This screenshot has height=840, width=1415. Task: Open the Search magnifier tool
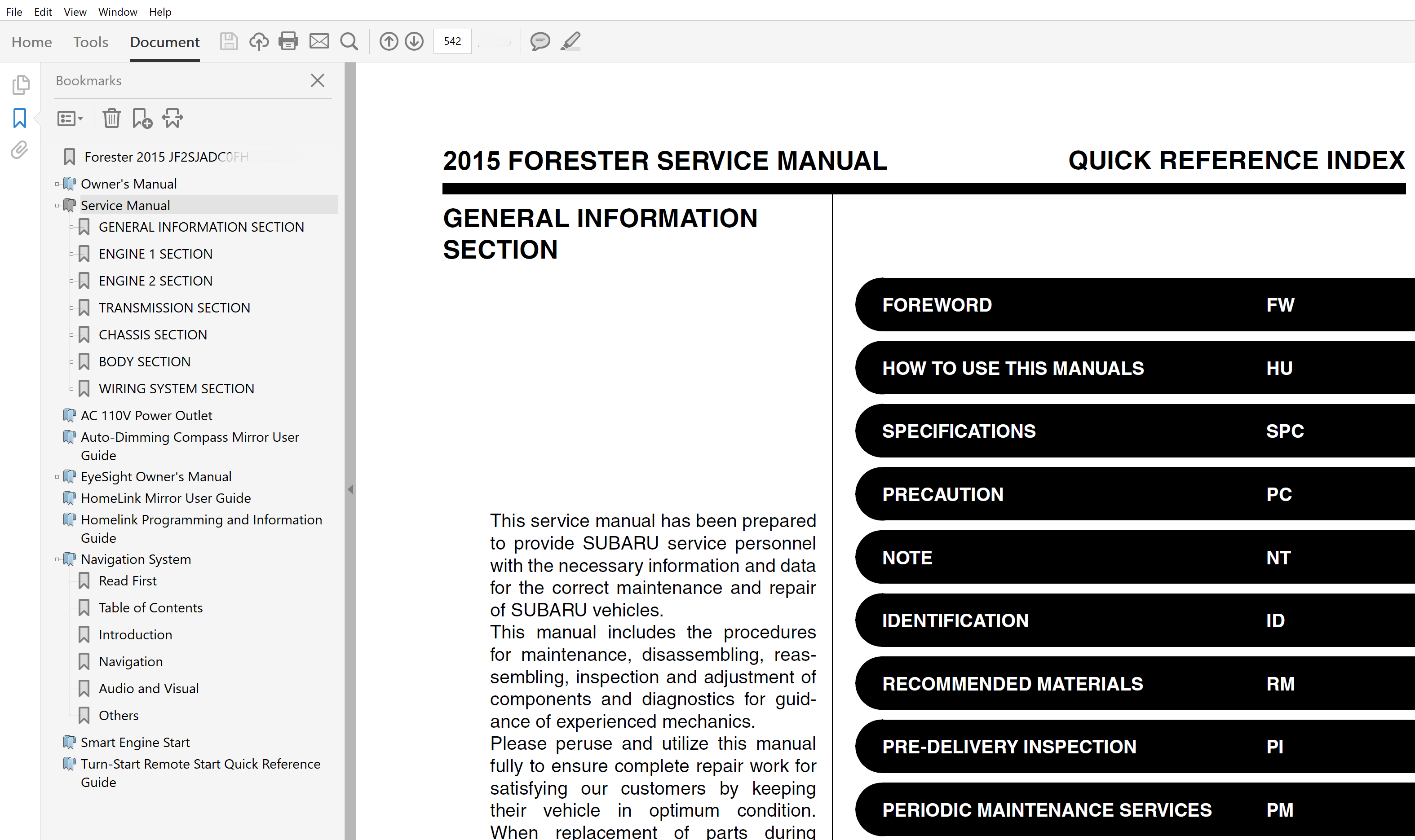tap(349, 41)
